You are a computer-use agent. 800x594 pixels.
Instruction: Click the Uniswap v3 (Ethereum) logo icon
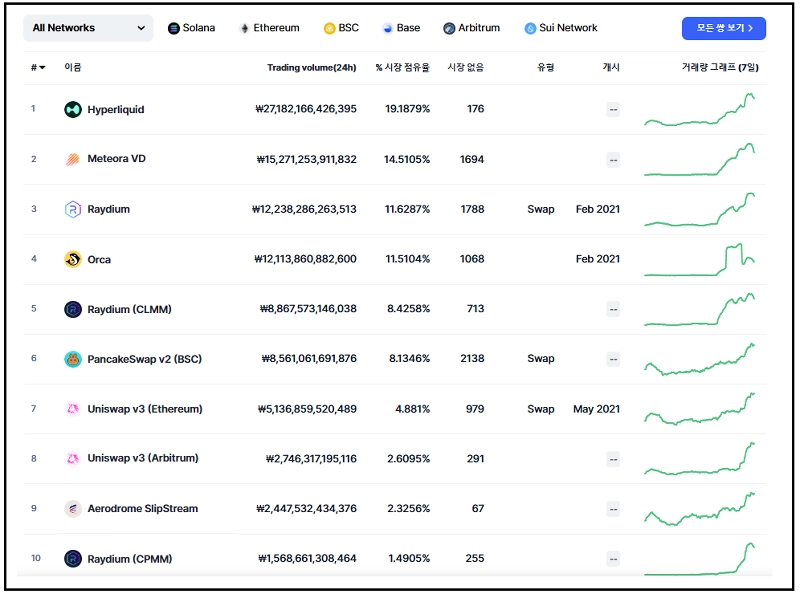[x=72, y=409]
